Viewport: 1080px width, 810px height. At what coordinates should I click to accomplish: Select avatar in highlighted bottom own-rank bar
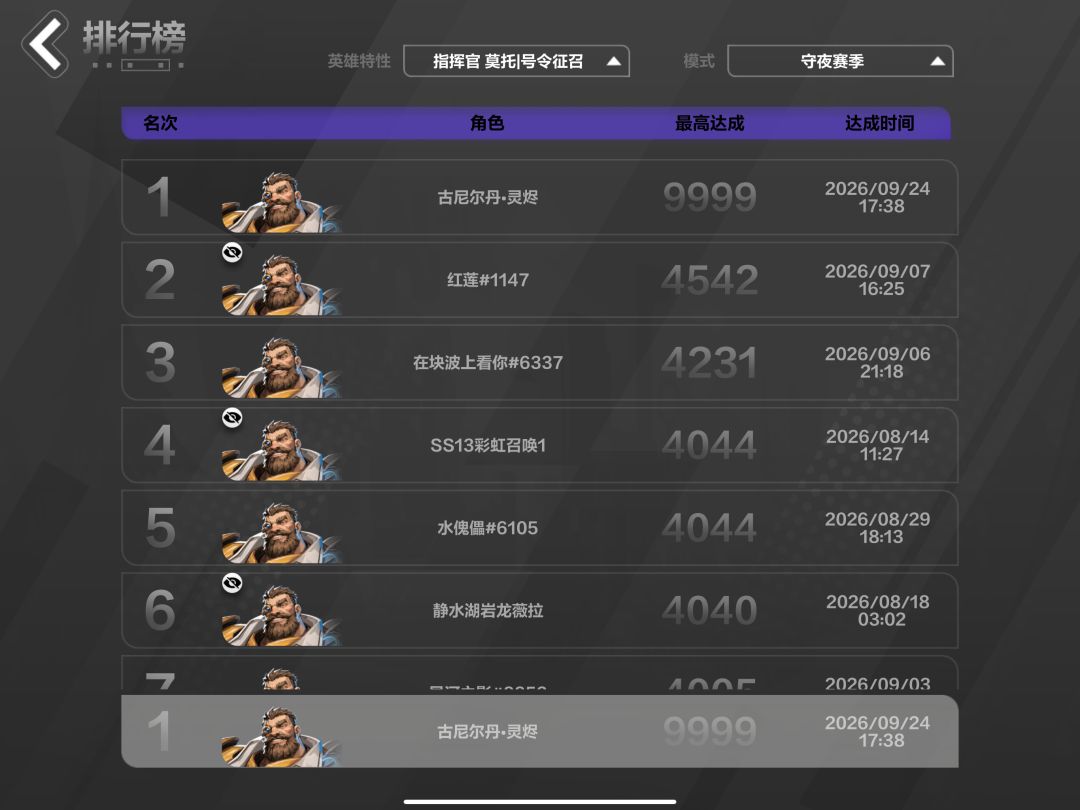tap(281, 736)
